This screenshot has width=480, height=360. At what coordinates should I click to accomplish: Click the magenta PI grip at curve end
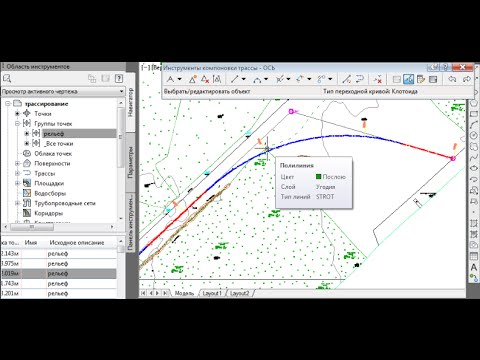point(453,159)
